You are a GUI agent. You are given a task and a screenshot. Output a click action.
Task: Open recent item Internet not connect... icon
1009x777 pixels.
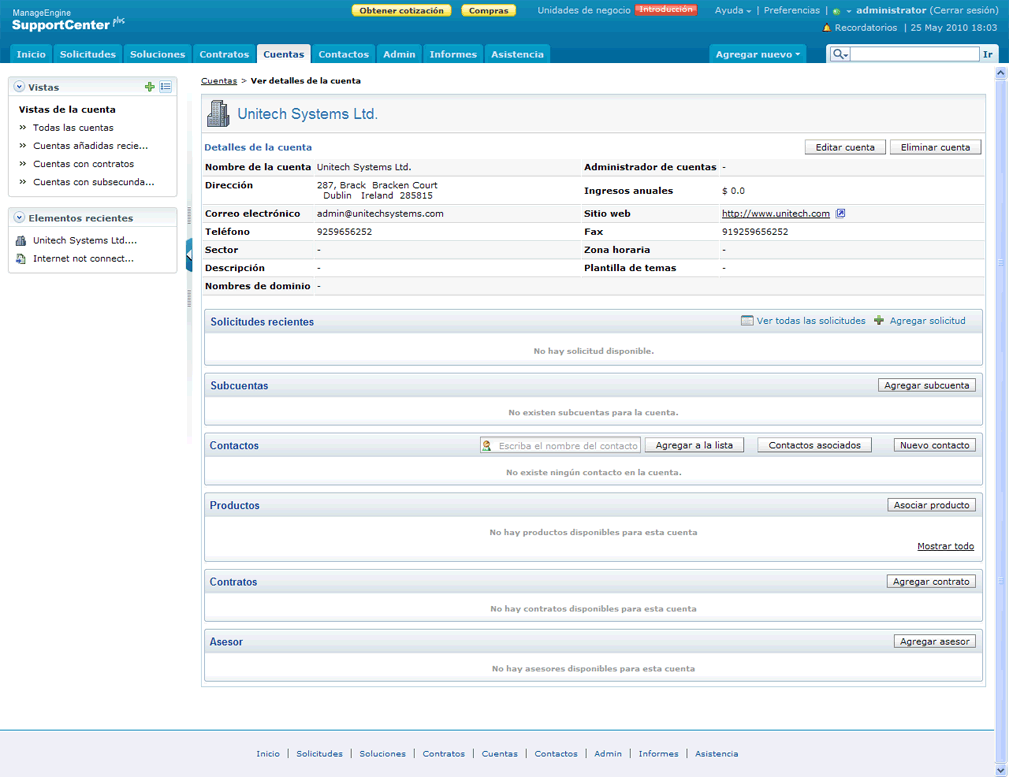pyautogui.click(x=21, y=258)
